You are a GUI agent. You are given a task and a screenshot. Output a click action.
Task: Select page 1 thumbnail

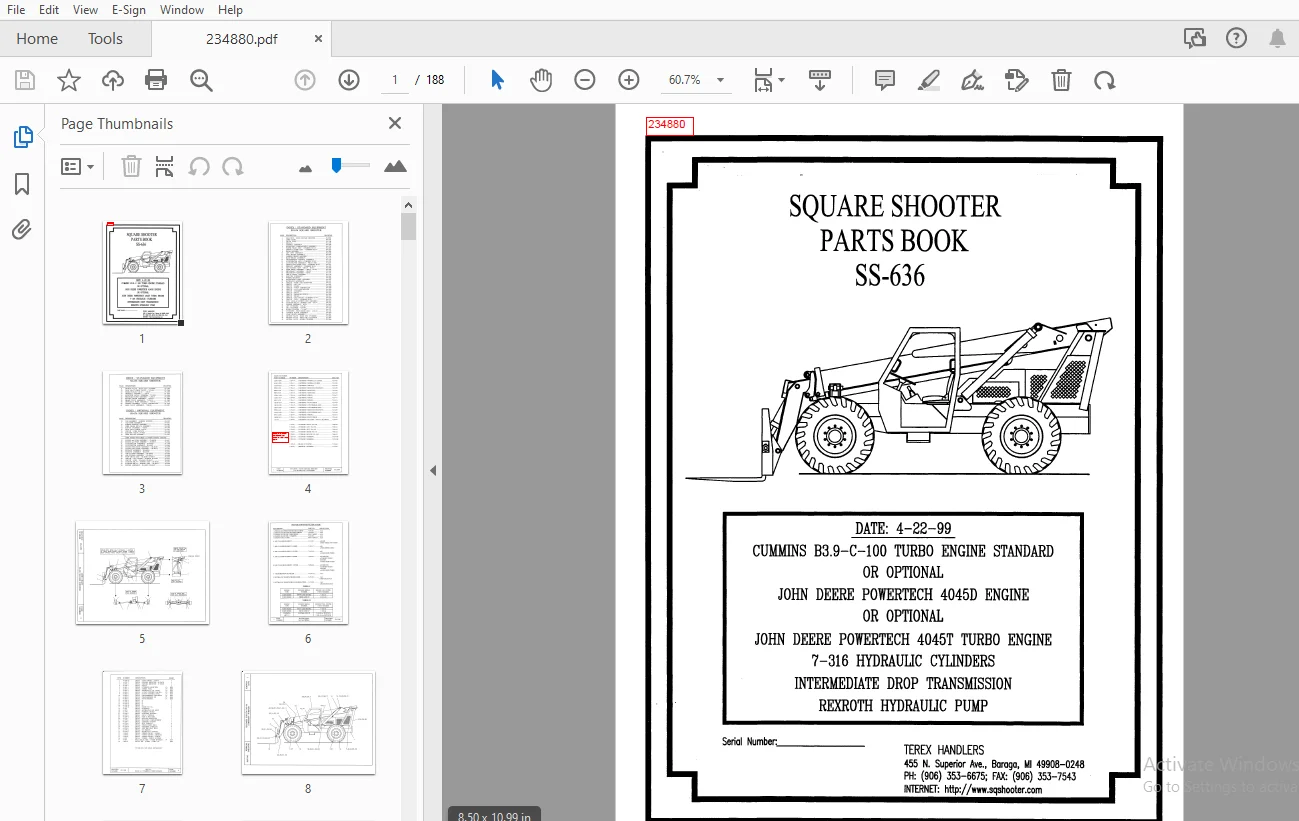(x=142, y=272)
